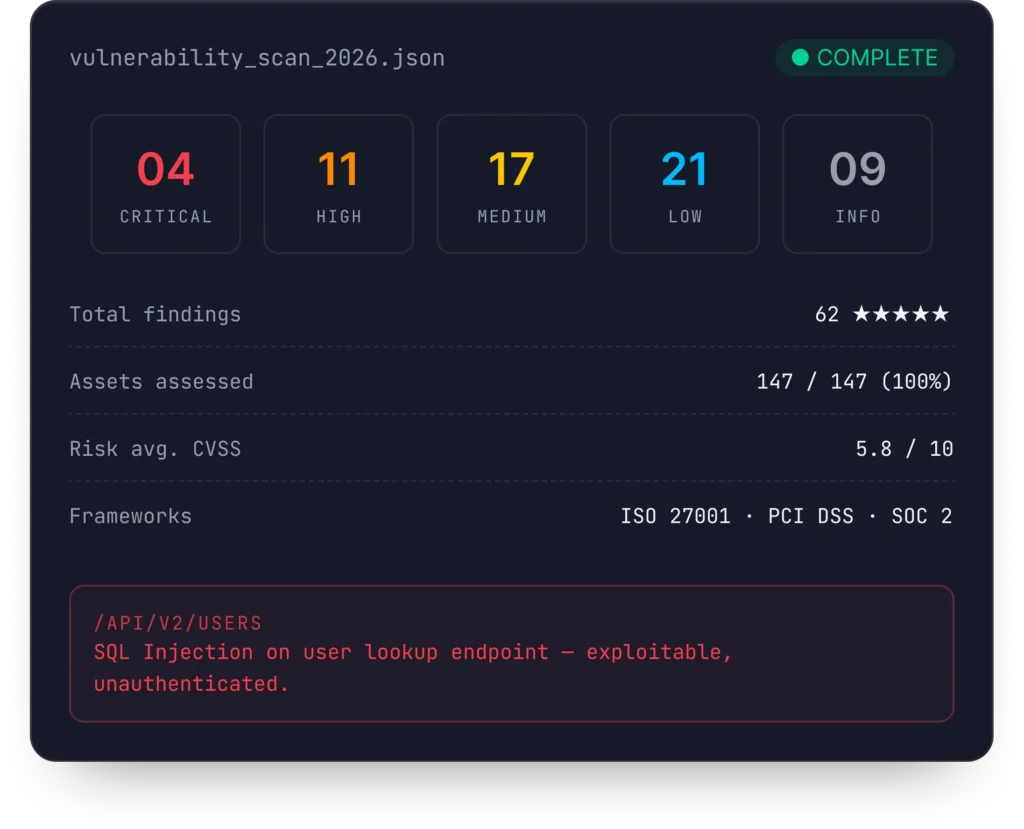Viewport: 1024px width, 829px height.
Task: Select the file name vulnerability_scan_2026.json
Action: 257,58
